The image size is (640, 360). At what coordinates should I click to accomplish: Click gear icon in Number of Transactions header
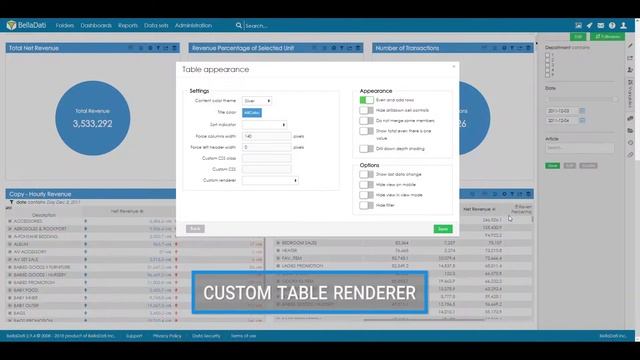click(504, 48)
